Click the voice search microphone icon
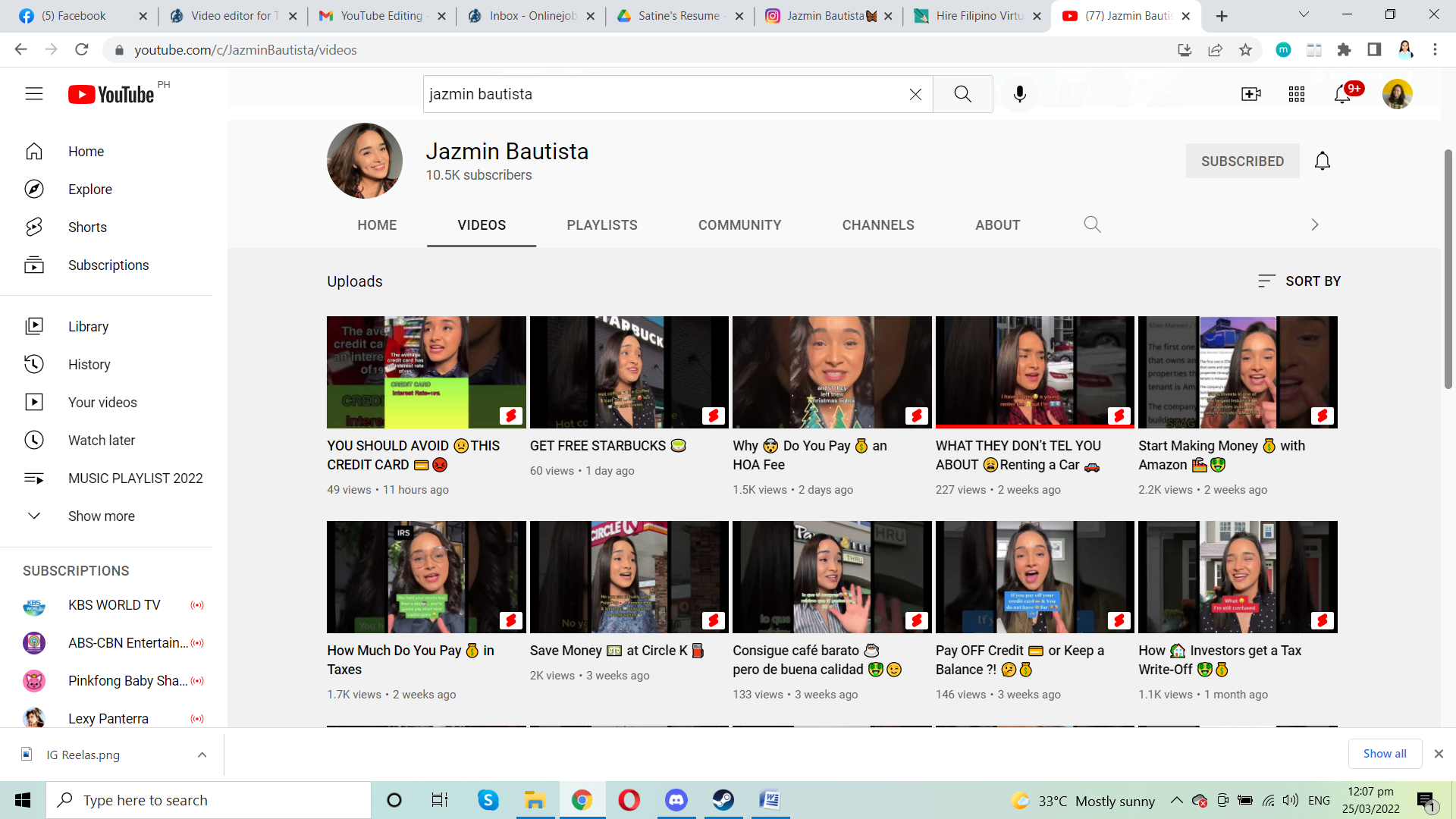1456x819 pixels. pos(1019,94)
